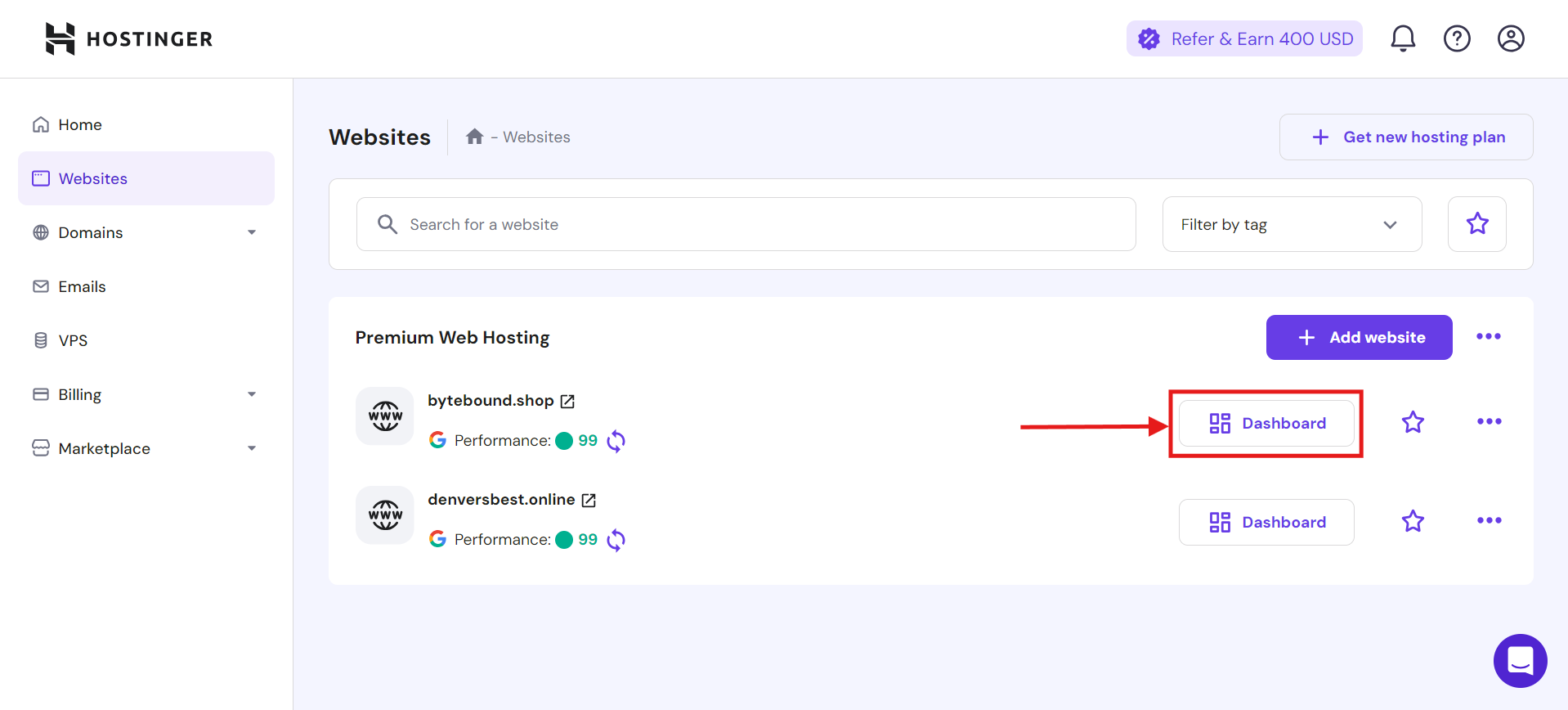The width and height of the screenshot is (1568, 710).
Task: Open denversbest.online more options menu
Action: 1490,520
